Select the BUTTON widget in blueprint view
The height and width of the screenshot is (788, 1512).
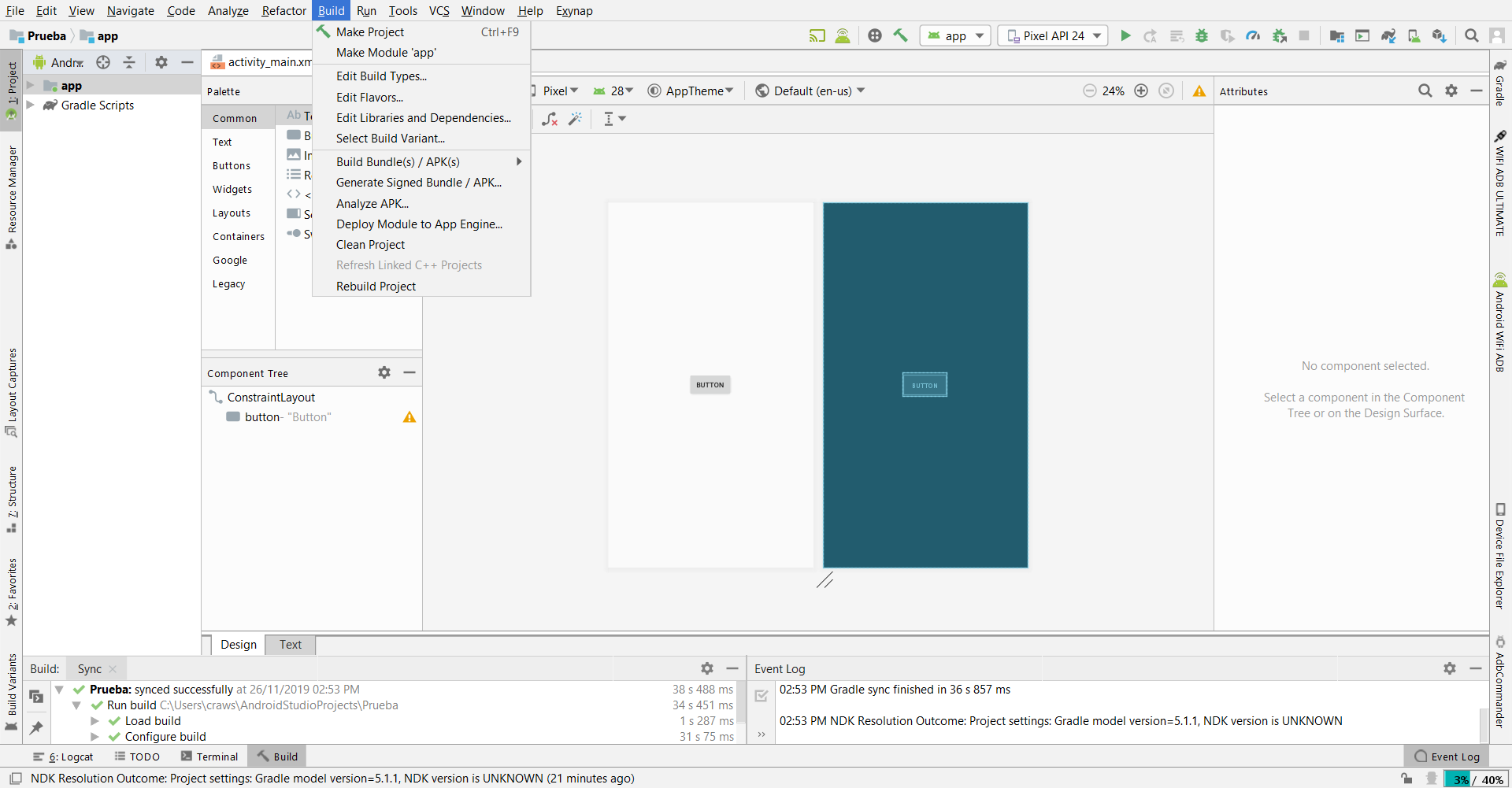925,385
